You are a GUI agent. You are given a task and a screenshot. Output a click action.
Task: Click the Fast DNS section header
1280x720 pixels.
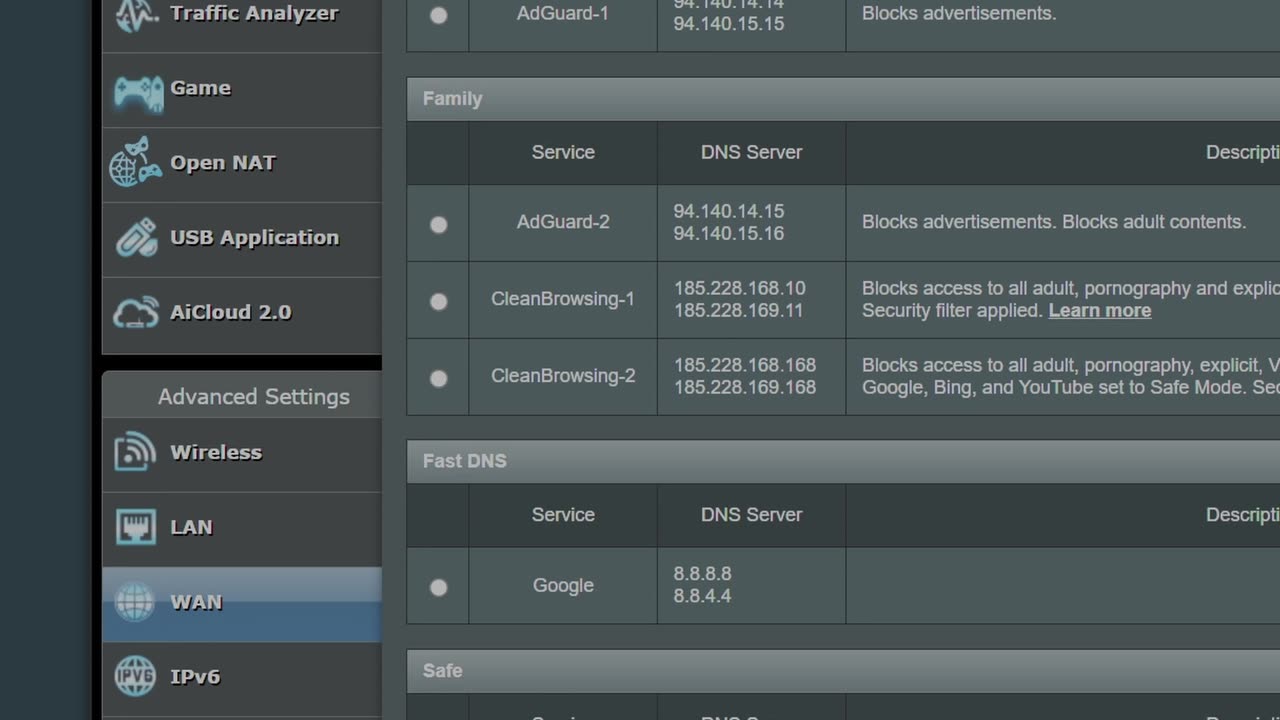(843, 461)
